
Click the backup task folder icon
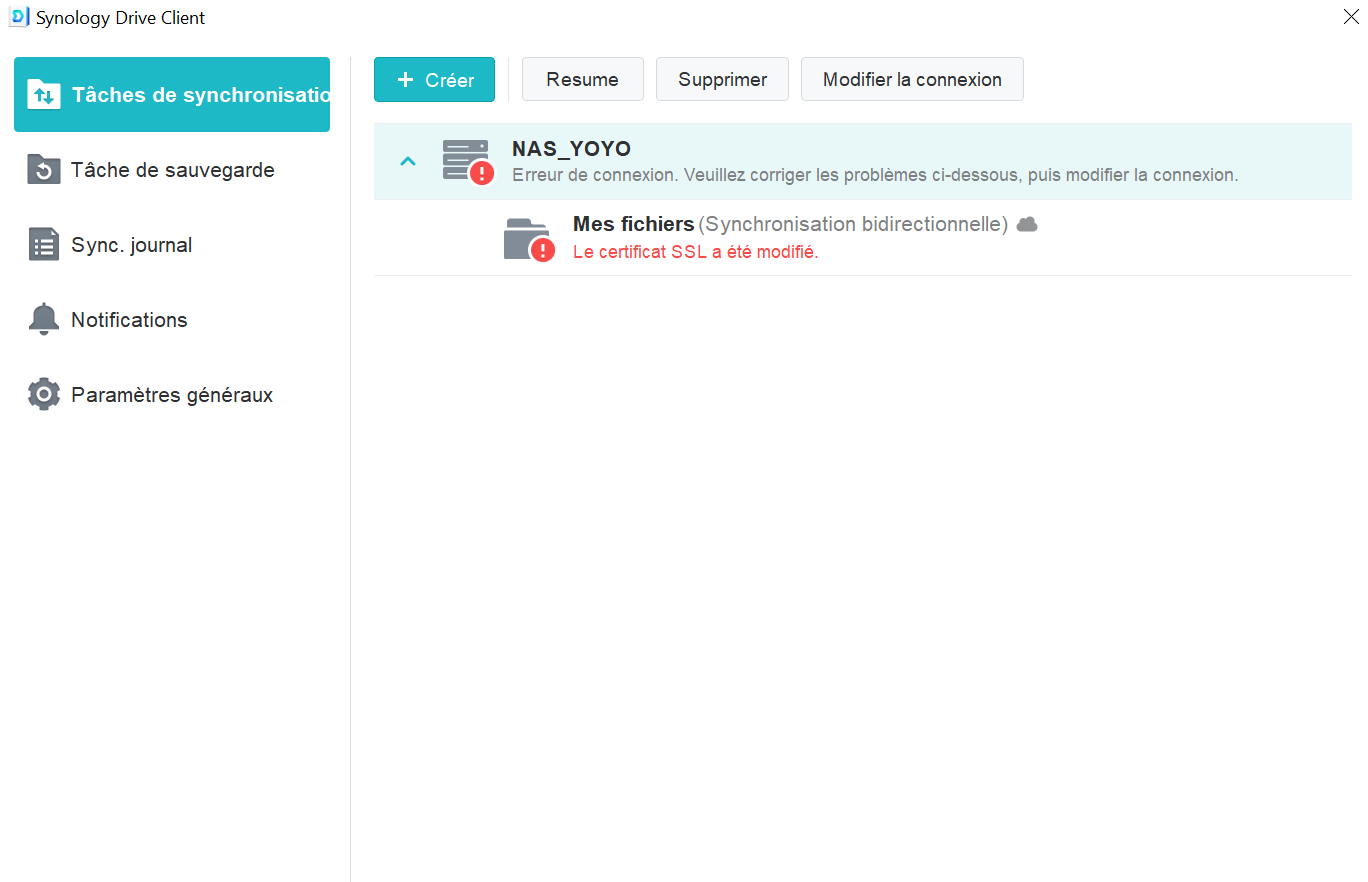pyautogui.click(x=44, y=170)
